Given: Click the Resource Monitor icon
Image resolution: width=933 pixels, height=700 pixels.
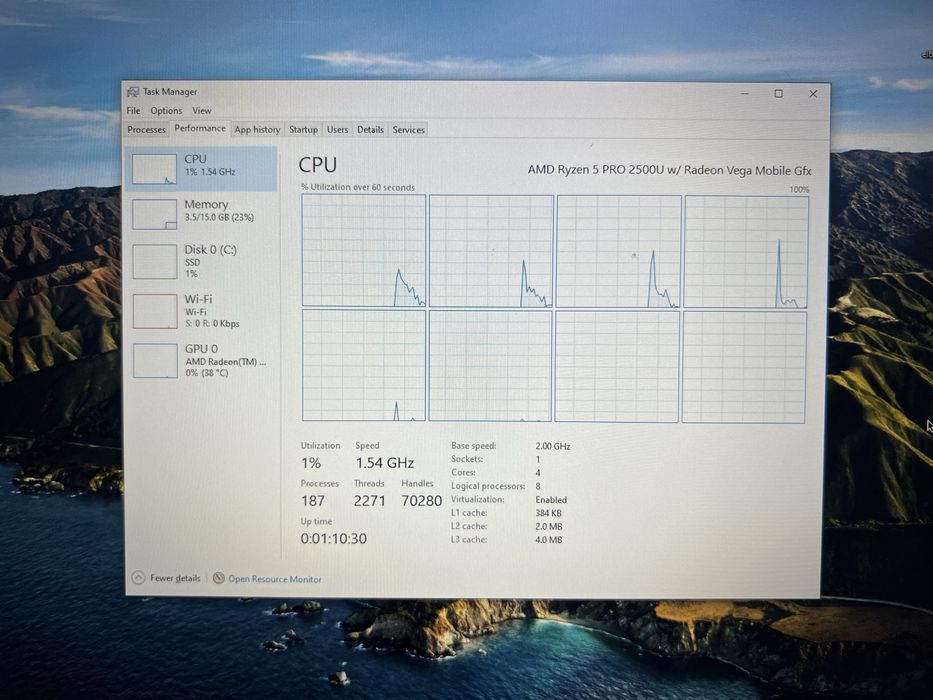Looking at the screenshot, I should click(x=218, y=578).
